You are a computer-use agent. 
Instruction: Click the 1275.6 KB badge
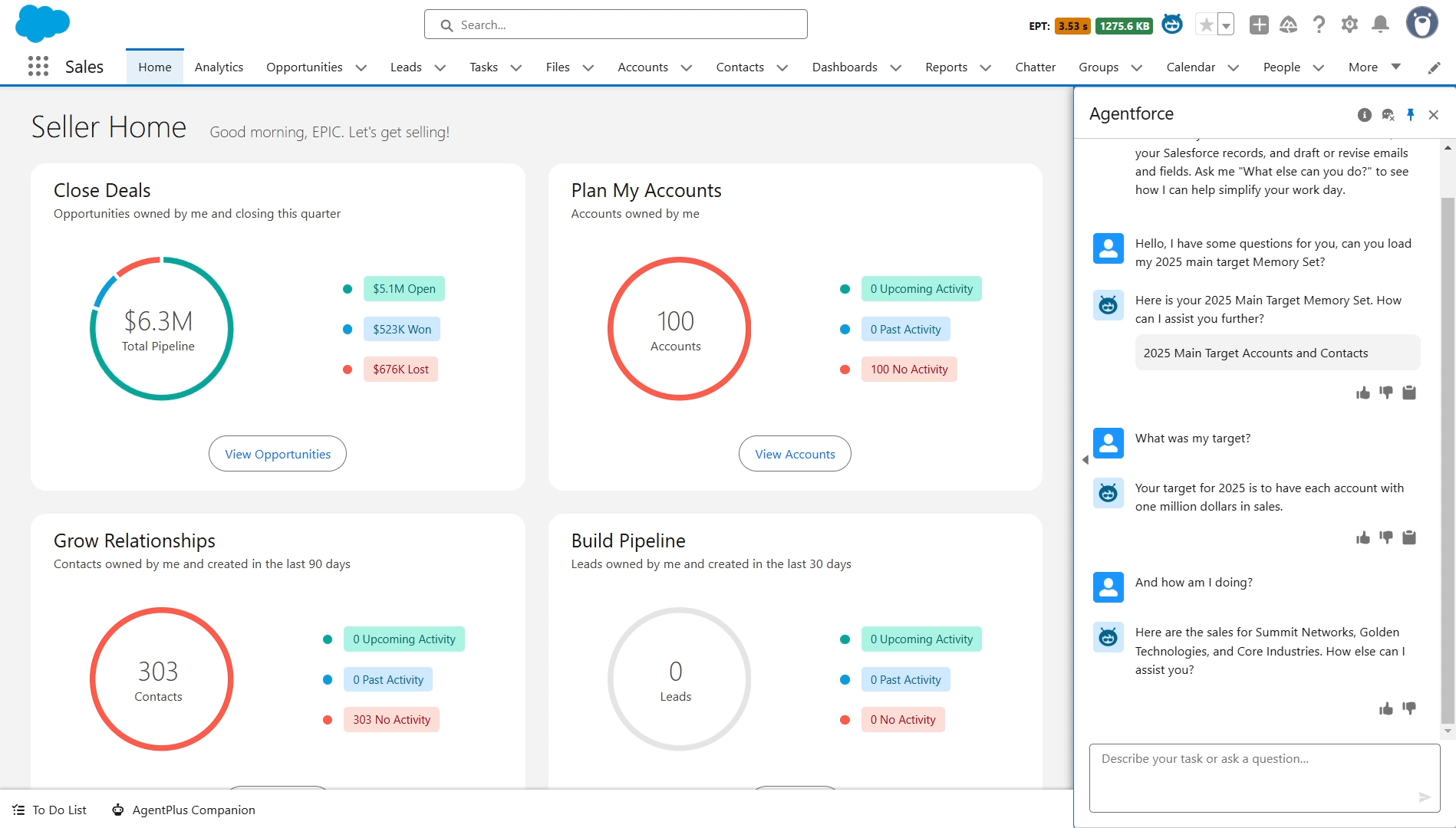pos(1125,26)
